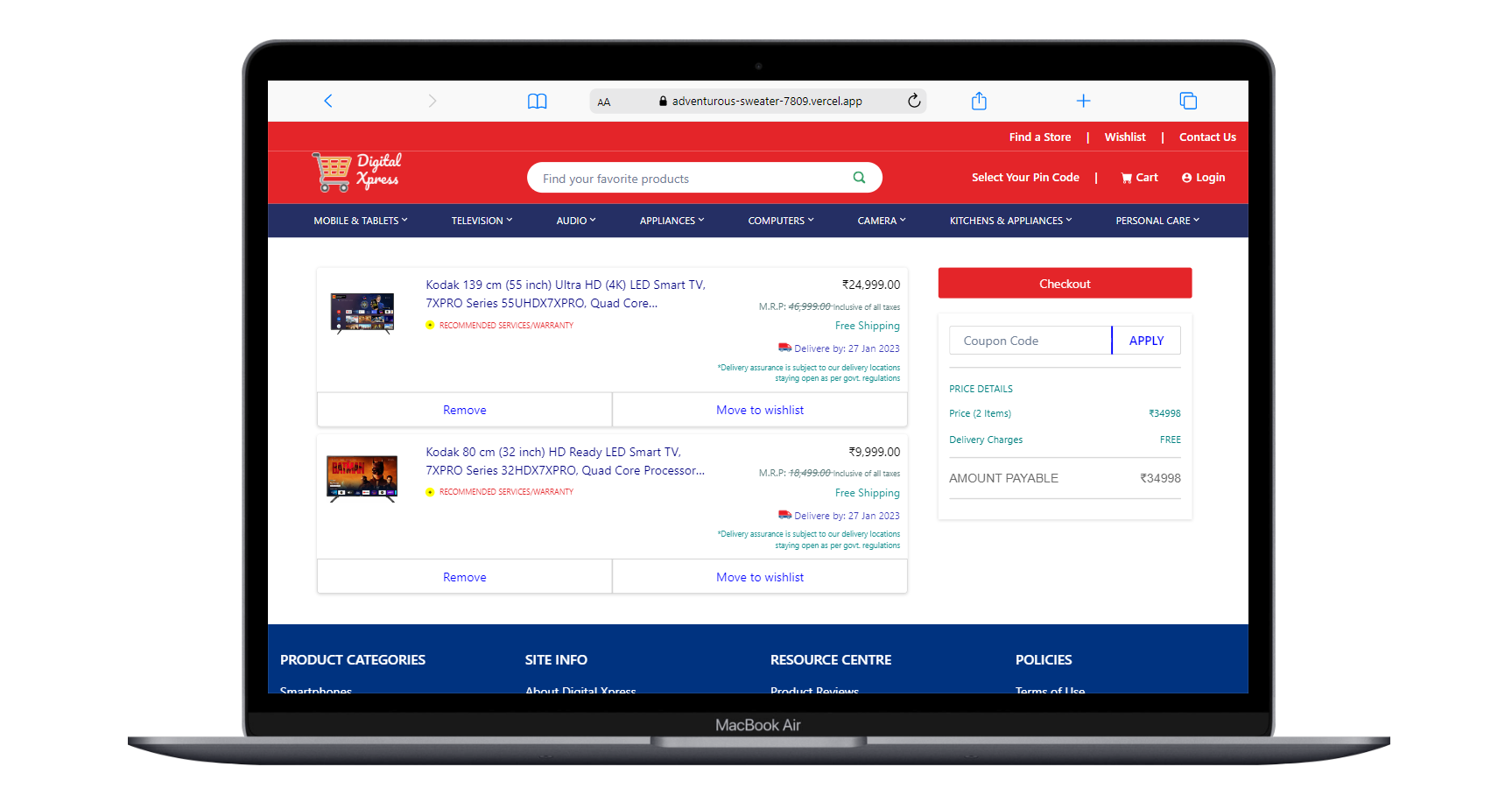1512x788 pixels.
Task: Expand Mobile & Tablets menu
Action: click(x=361, y=221)
